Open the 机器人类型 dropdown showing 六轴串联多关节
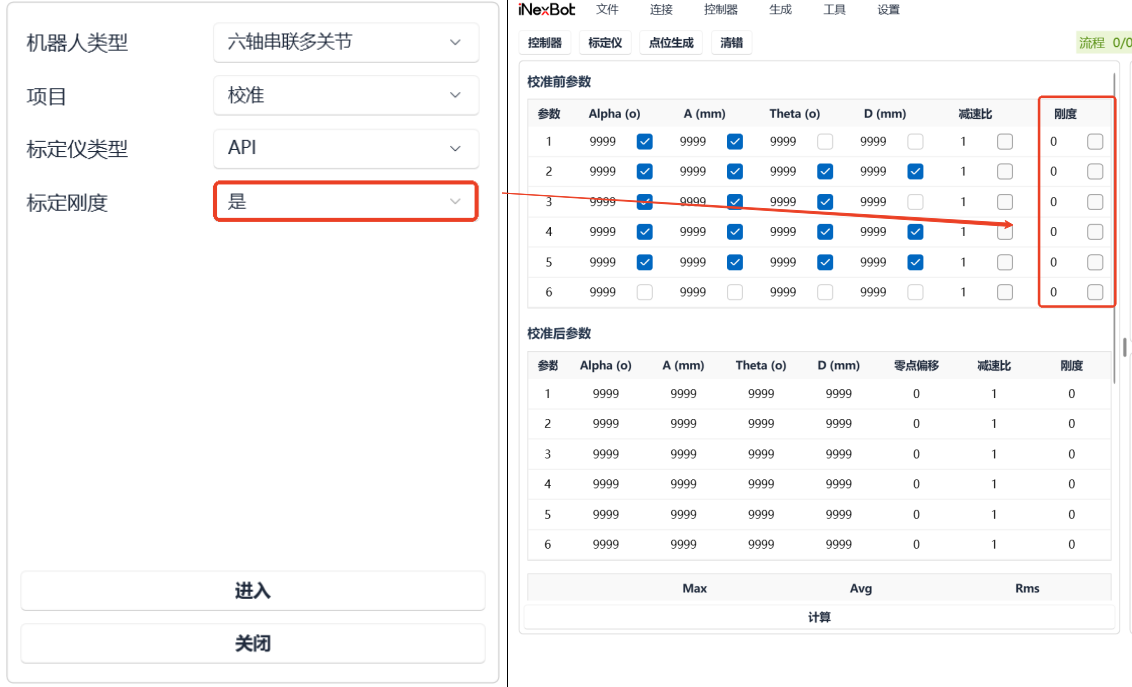Screen dimensions: 1132x687 coord(346,43)
